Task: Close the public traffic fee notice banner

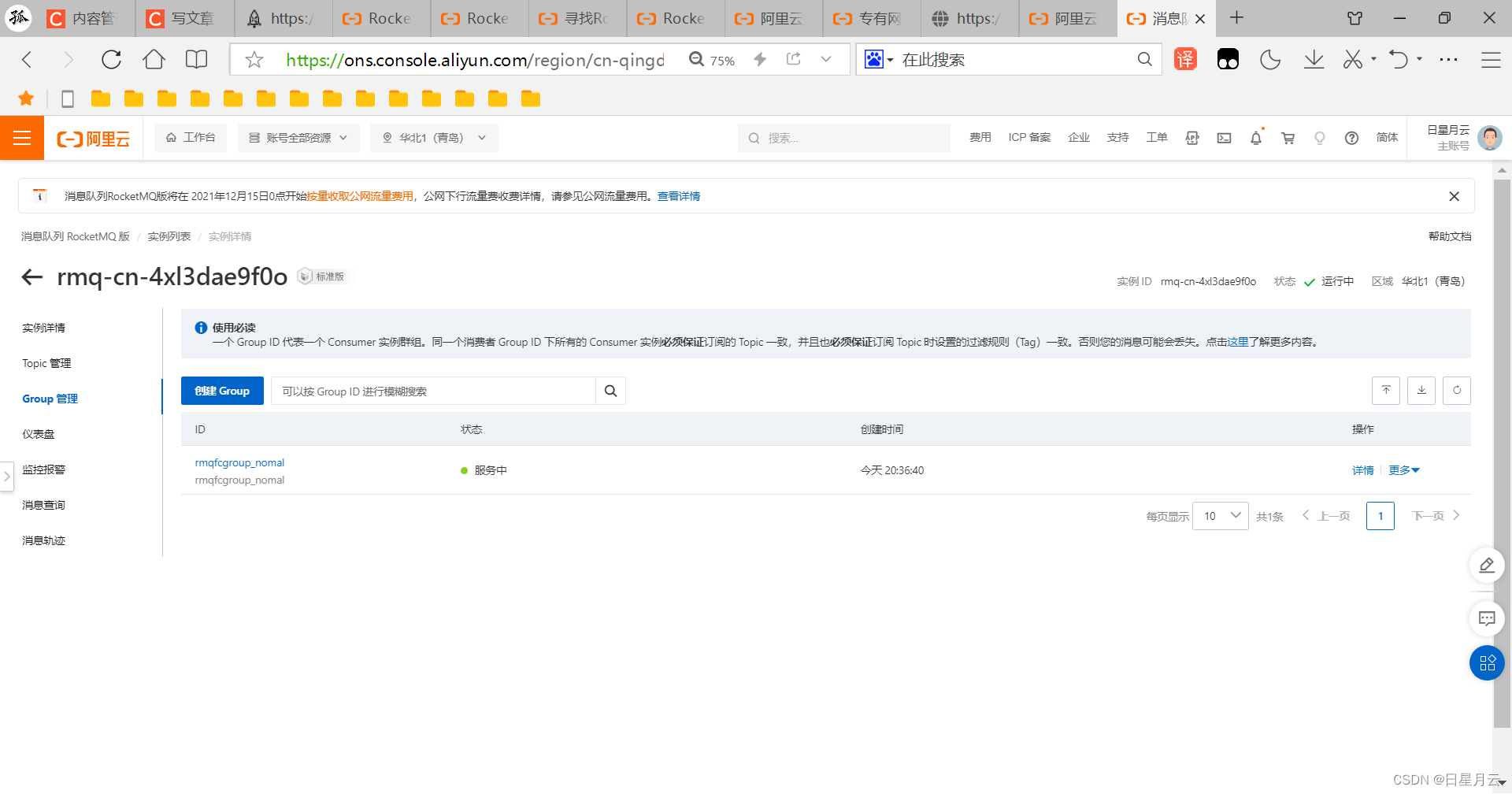Action: [1454, 196]
